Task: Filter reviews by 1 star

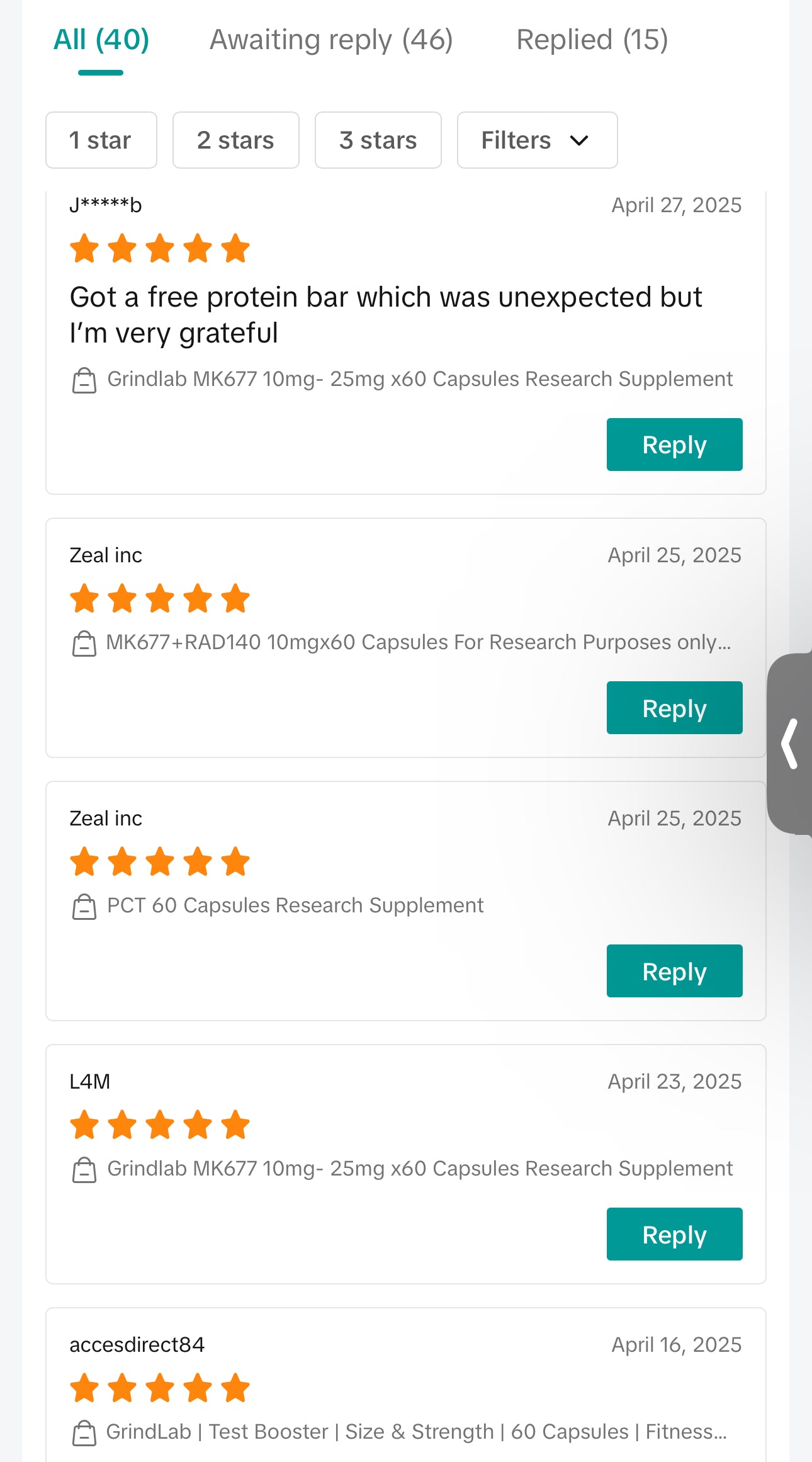Action: [x=101, y=140]
